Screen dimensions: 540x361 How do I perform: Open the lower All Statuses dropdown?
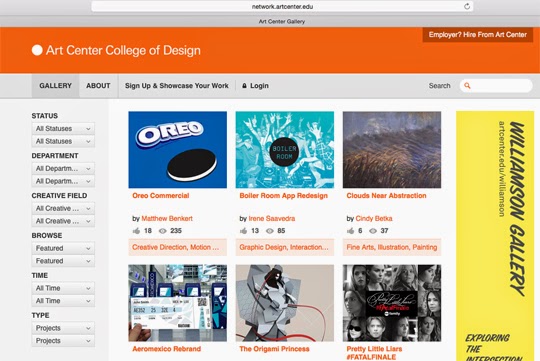[63, 141]
